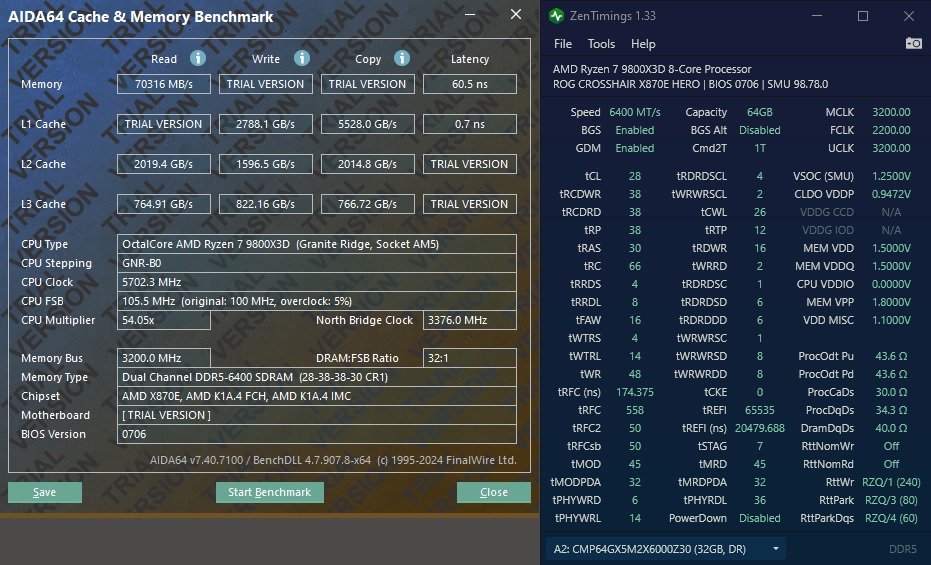Click the RttPark value RZQ/3 (80)
Screen dimensions: 931x565
[x=891, y=500]
